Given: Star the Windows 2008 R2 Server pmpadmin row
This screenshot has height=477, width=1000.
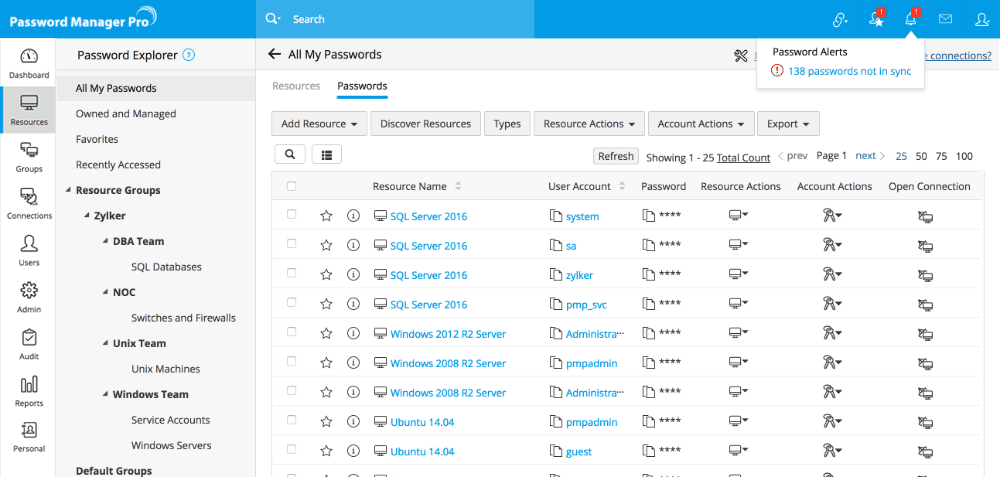Looking at the screenshot, I should click(327, 363).
